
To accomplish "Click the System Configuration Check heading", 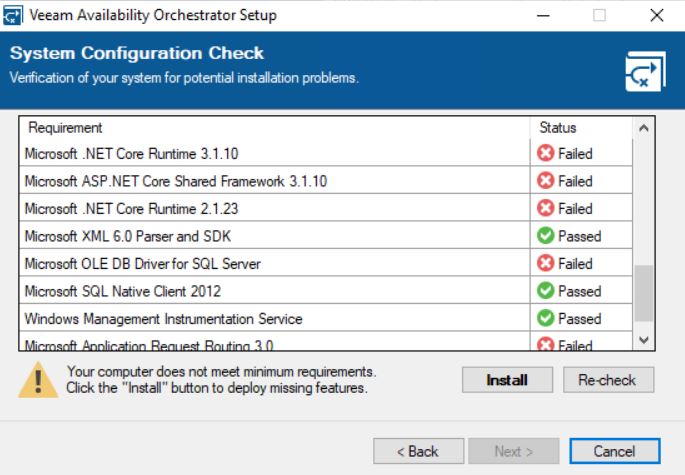I will click(137, 53).
